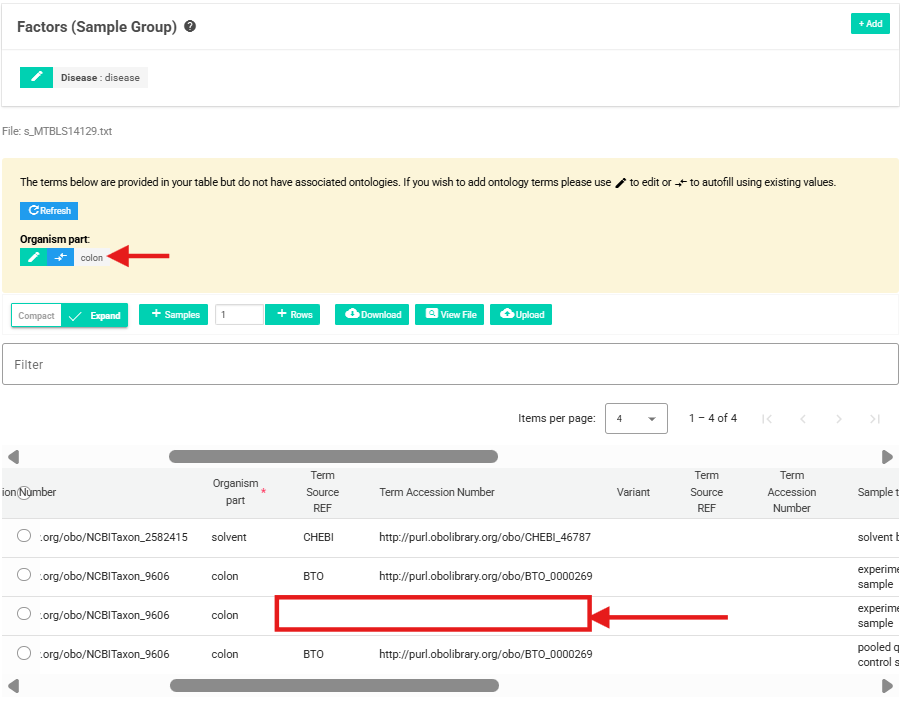Viewport: 900px width, 706px height.
Task: Jump to the last page of table
Action: click(875, 418)
